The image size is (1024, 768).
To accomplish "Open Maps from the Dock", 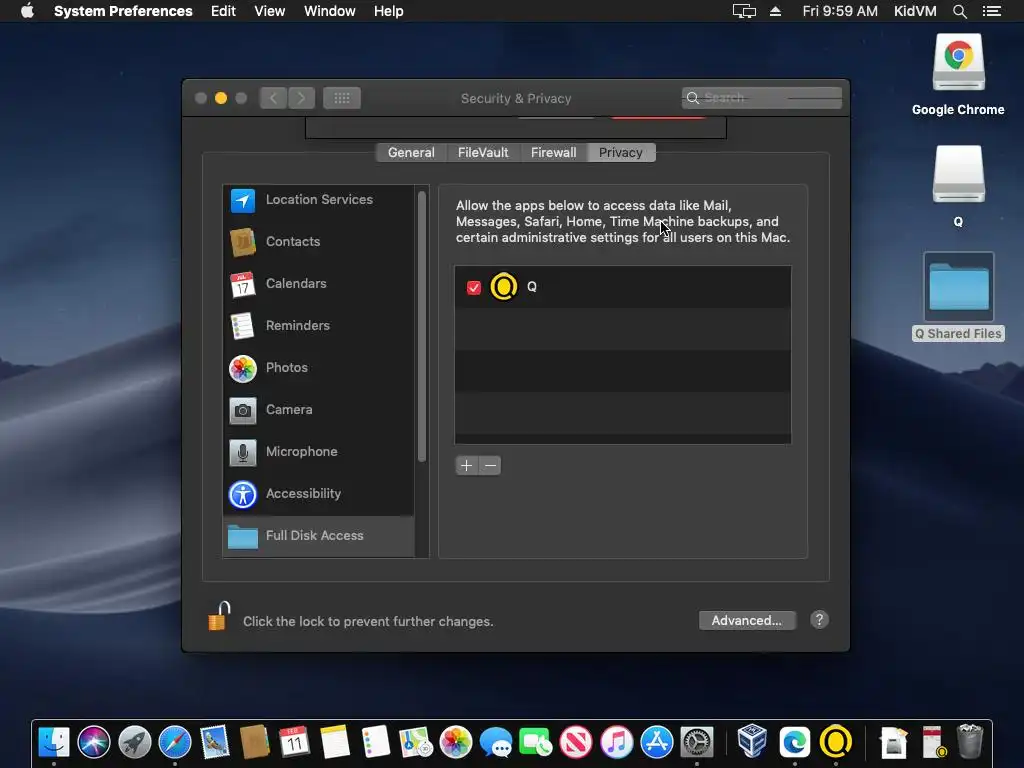I will click(416, 742).
